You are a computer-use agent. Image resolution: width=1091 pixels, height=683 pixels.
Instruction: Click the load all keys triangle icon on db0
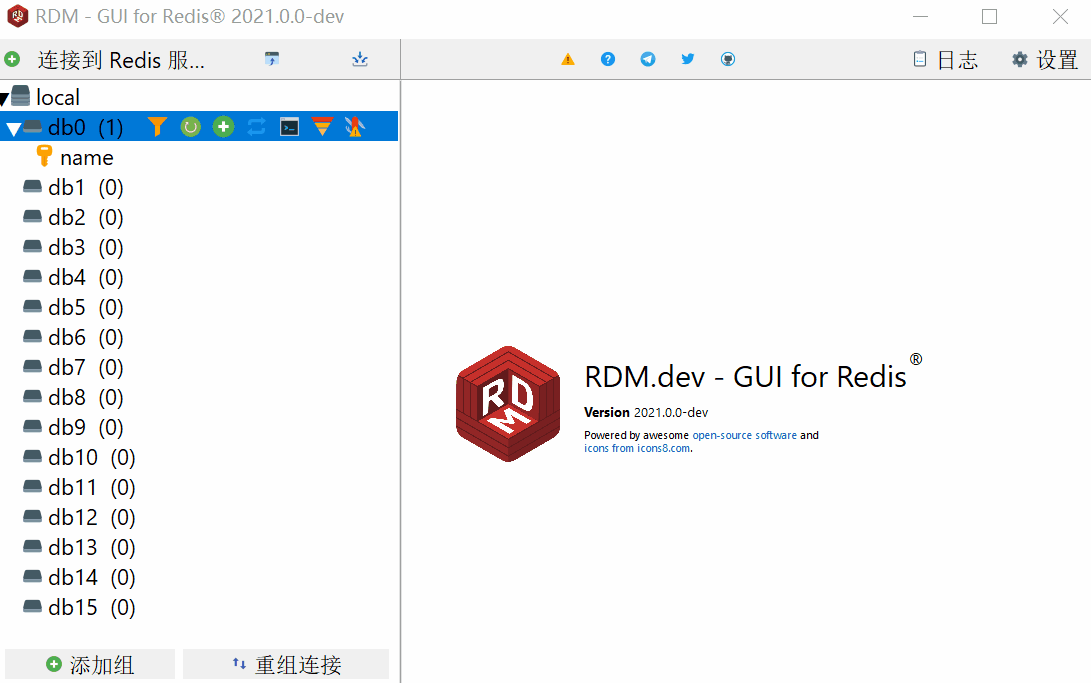(323, 127)
